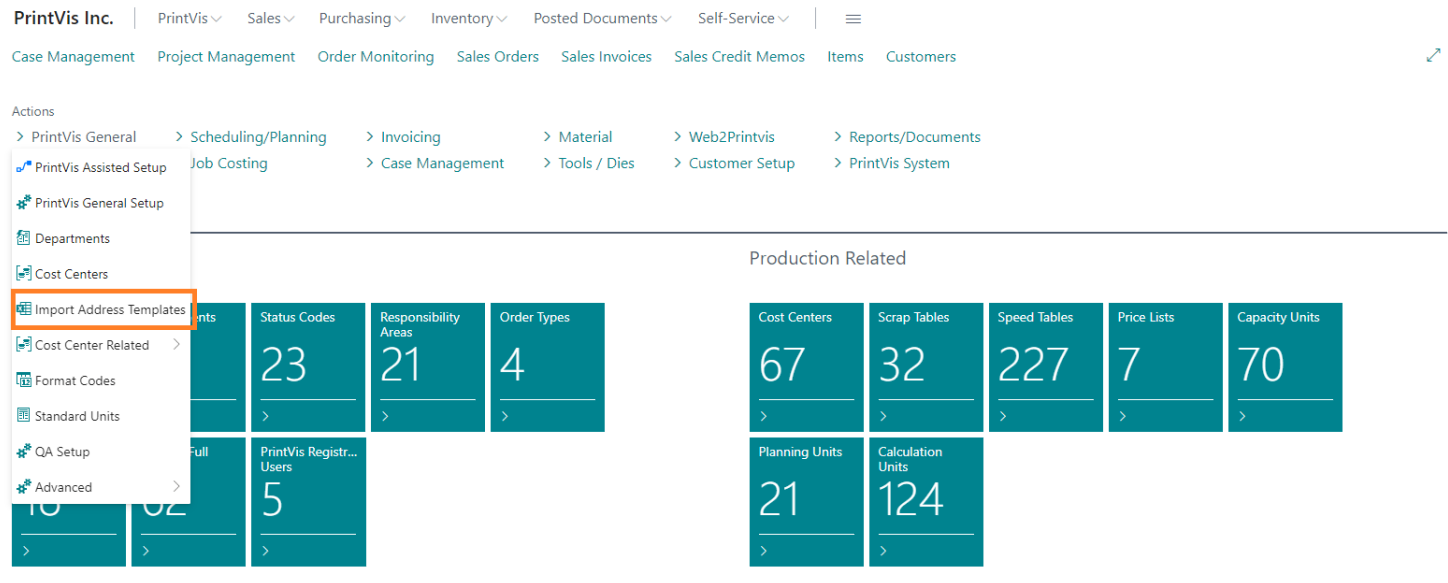Viewport: 1448px width, 583px height.
Task: Click the Advanced menu gear icon
Action: coord(24,487)
